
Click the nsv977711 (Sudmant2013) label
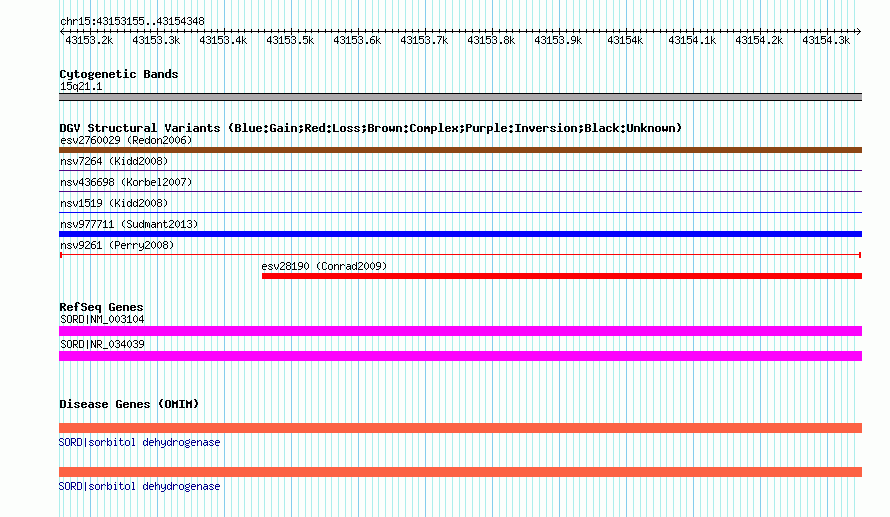point(129,224)
